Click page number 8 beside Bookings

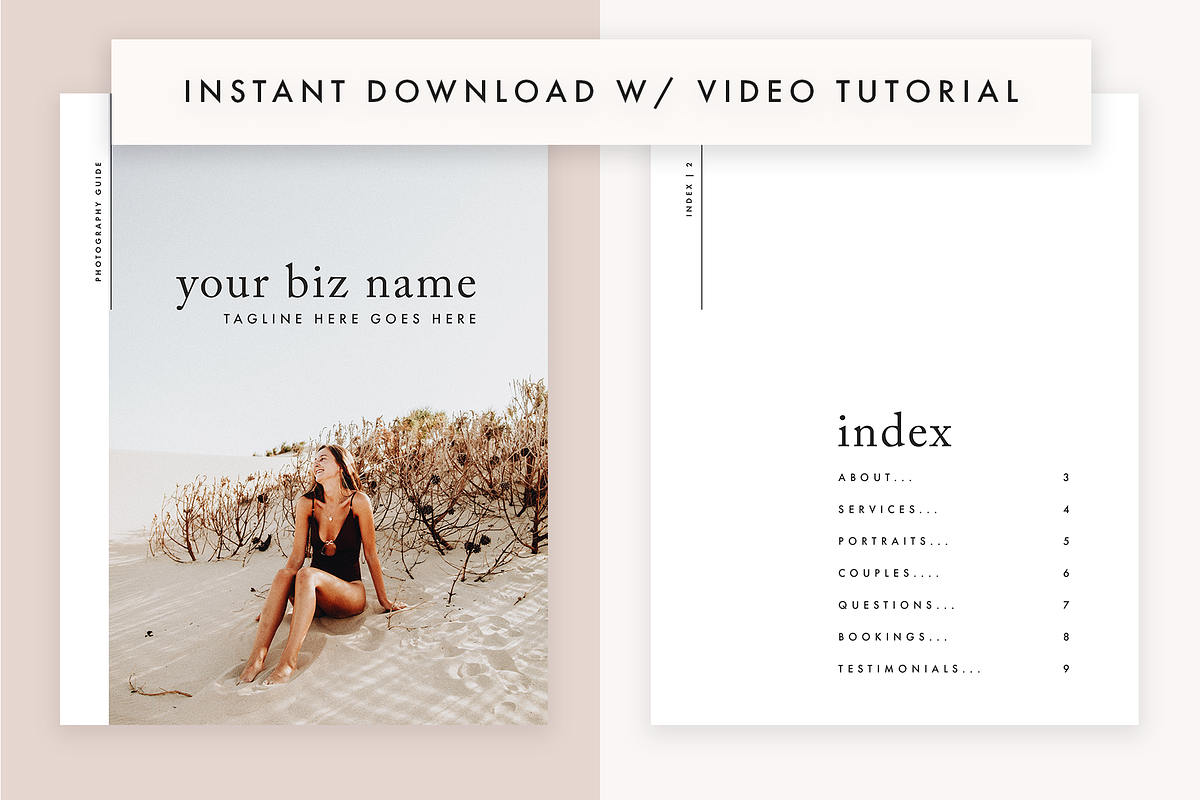point(1067,638)
